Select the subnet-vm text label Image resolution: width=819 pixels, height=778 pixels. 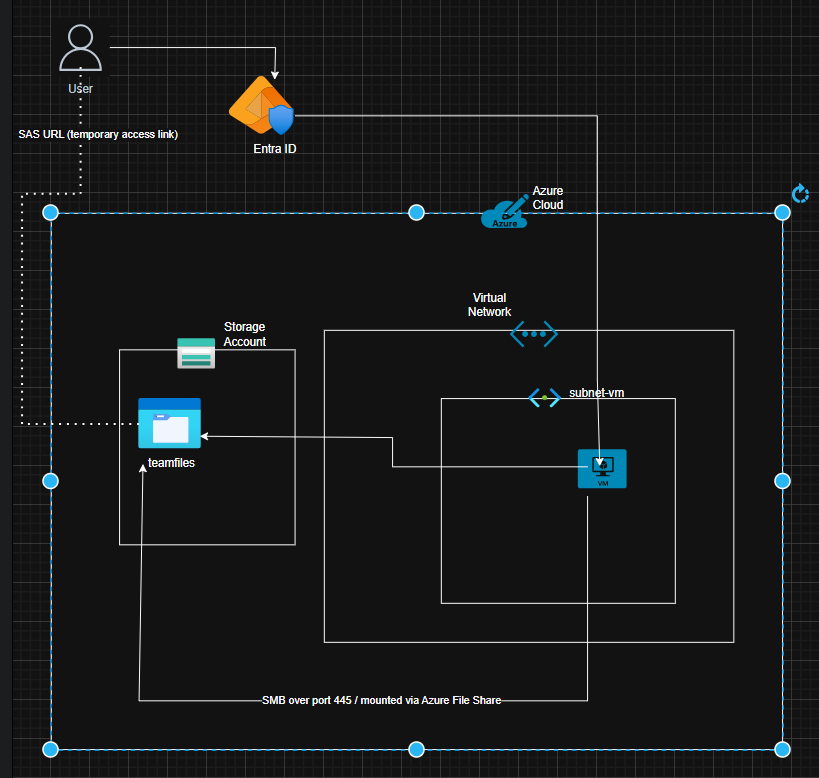[x=596, y=393]
